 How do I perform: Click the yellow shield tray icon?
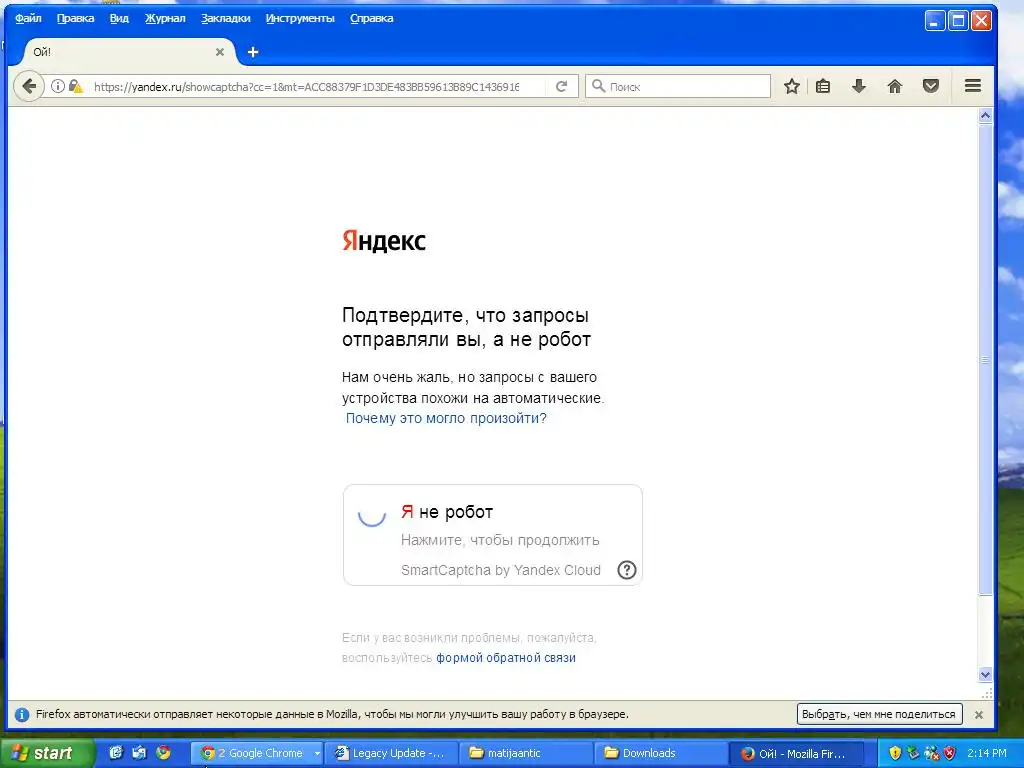[895, 753]
